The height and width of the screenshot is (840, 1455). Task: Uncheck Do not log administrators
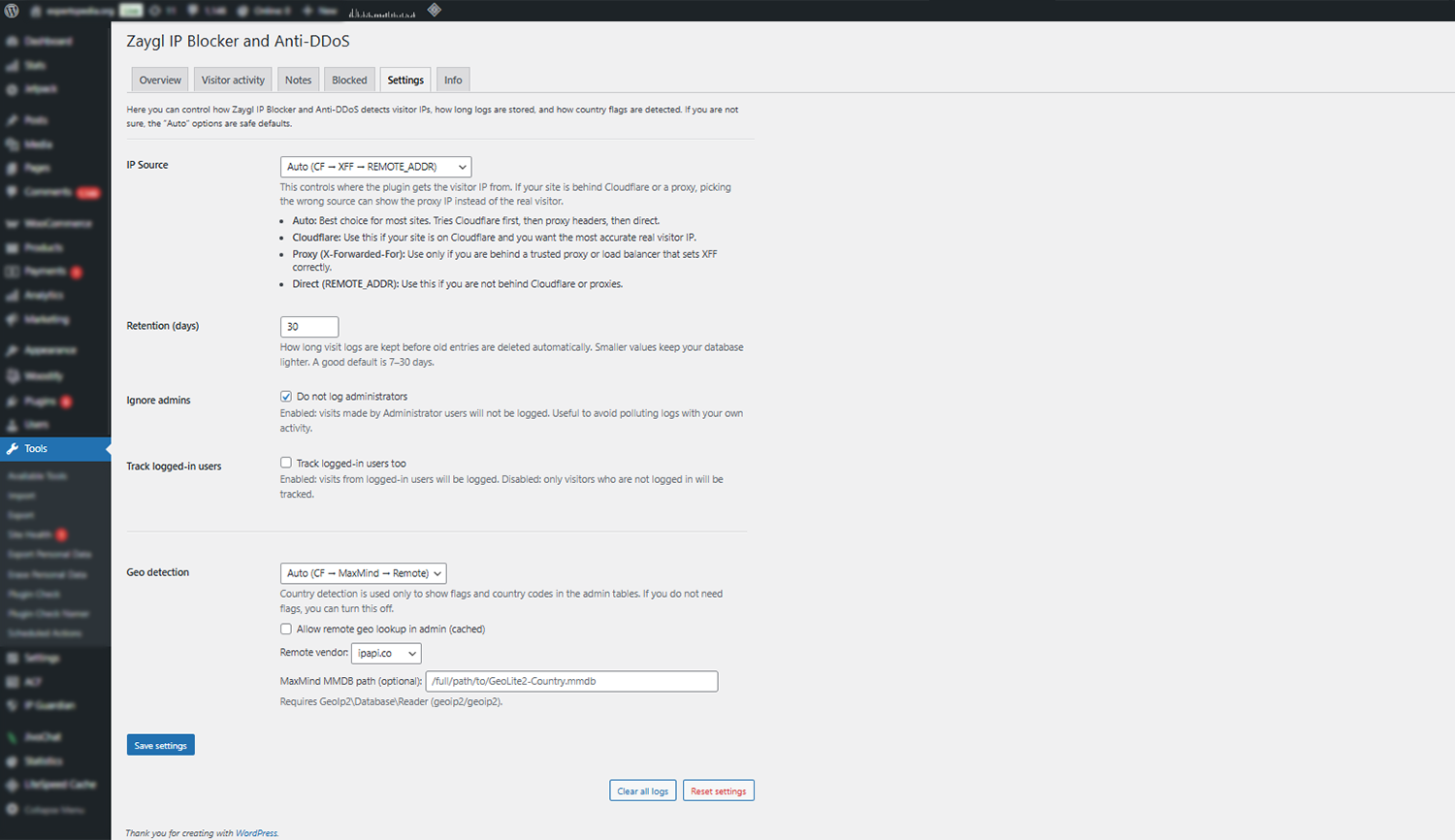pos(285,396)
